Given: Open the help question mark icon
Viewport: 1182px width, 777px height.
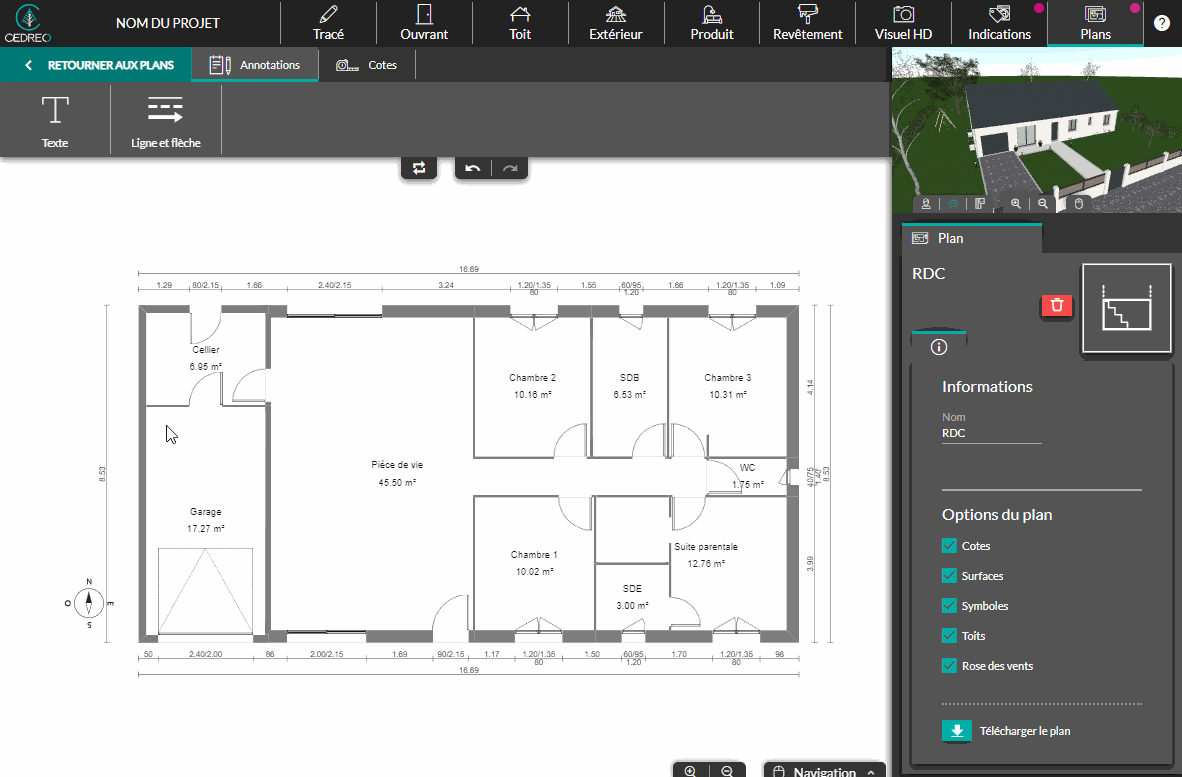Looking at the screenshot, I should [1161, 23].
